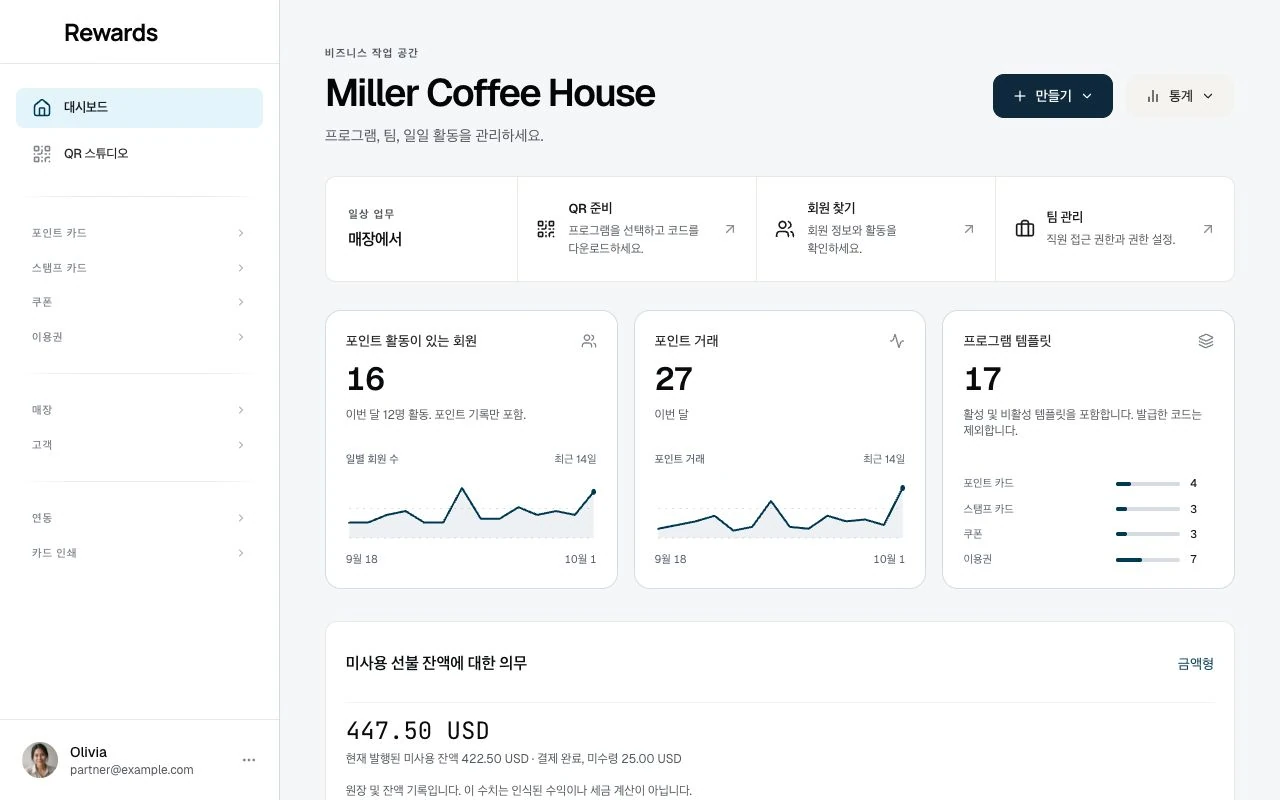Expand the 매장 sidebar section
The image size is (1280, 800).
(139, 410)
